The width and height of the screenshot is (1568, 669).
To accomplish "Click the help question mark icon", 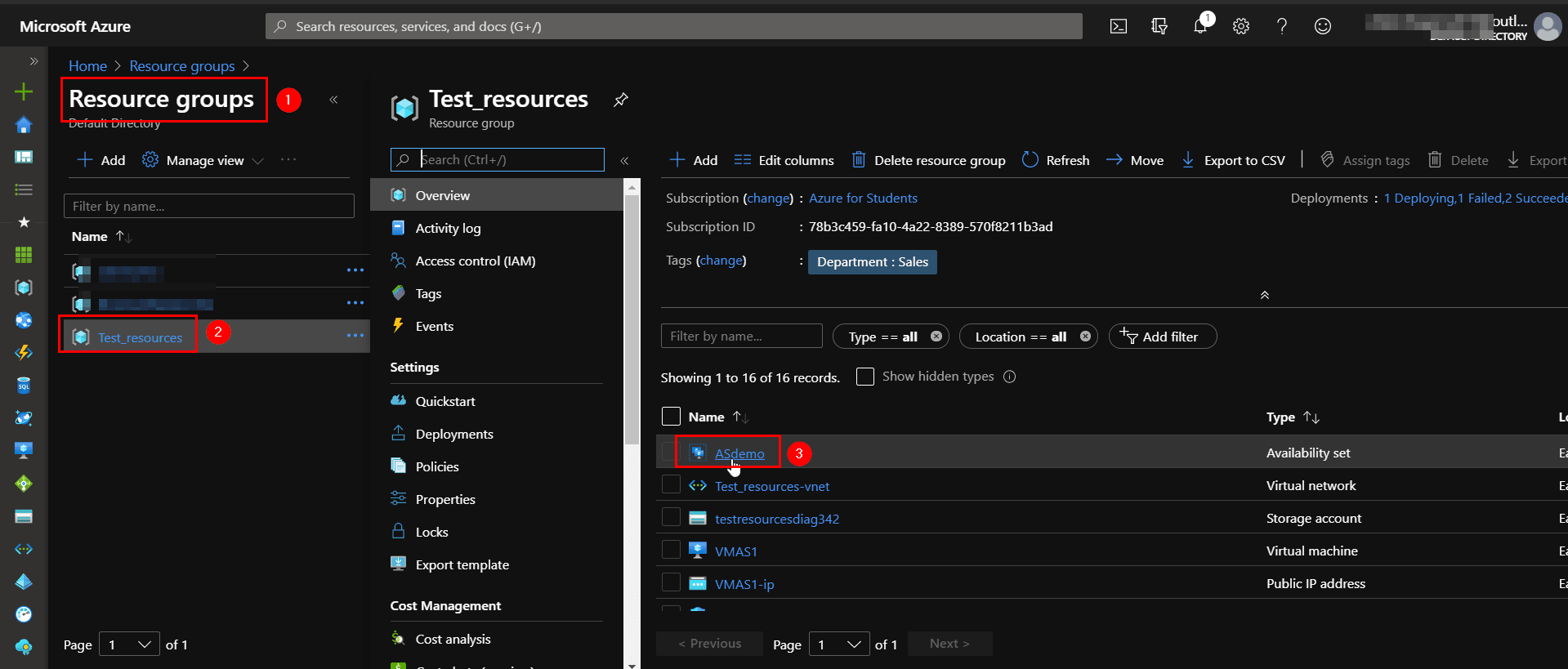I will coord(1281,26).
